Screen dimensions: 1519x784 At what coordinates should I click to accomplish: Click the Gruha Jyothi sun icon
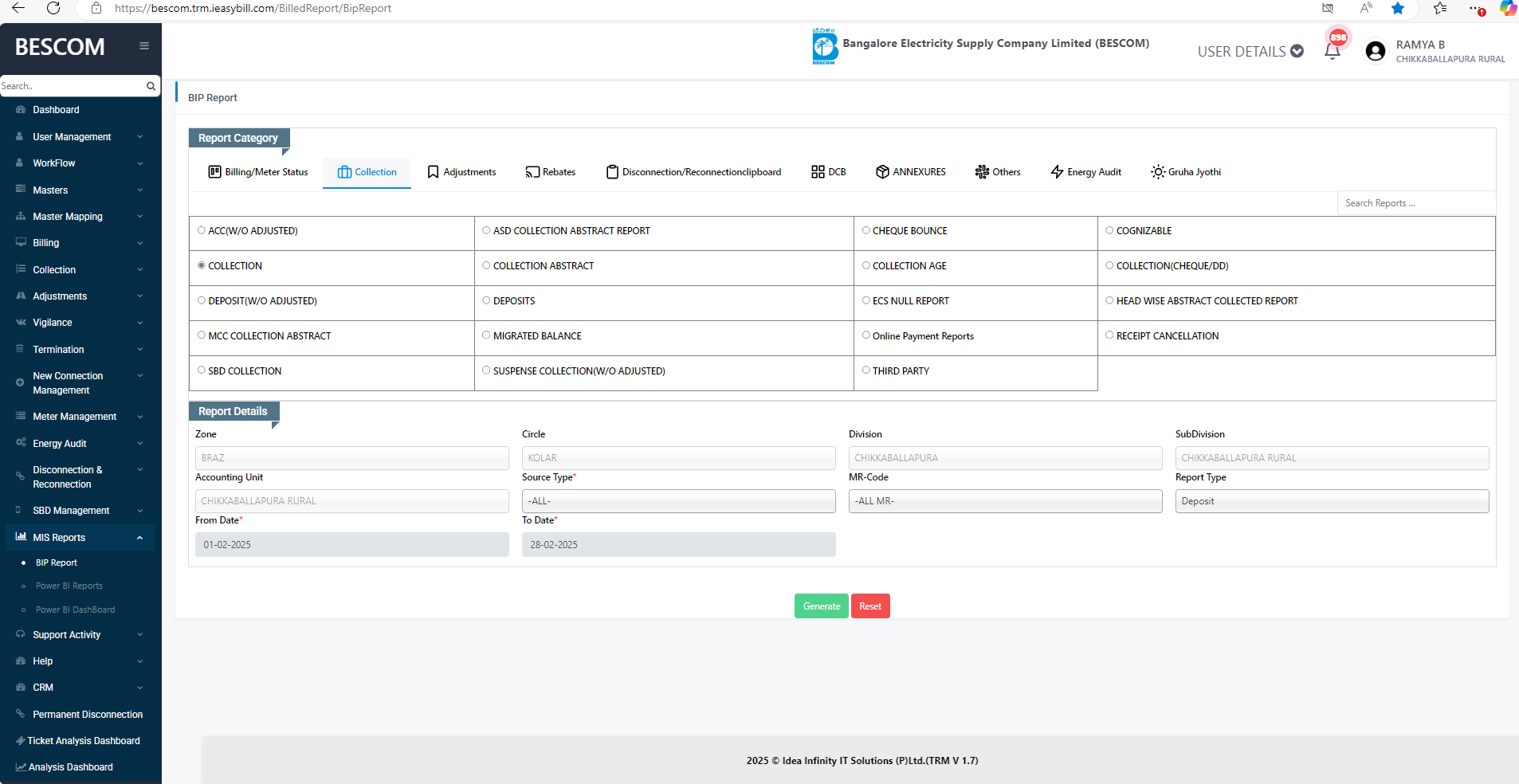1158,172
